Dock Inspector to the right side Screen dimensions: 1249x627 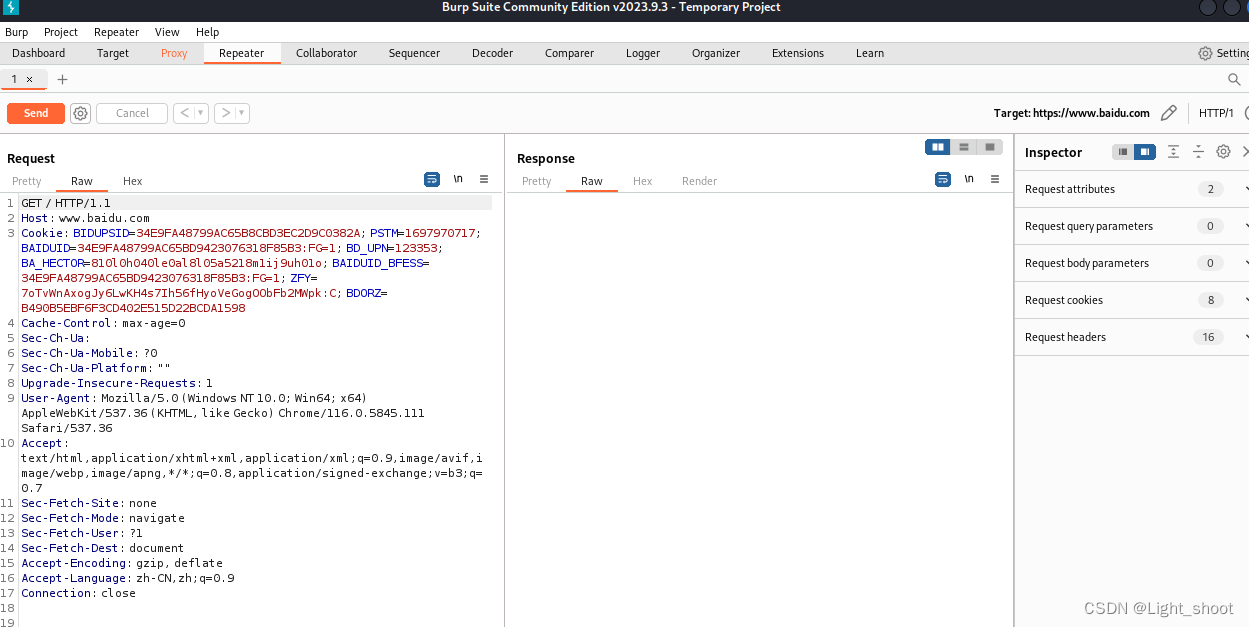pyautogui.click(x=1145, y=152)
